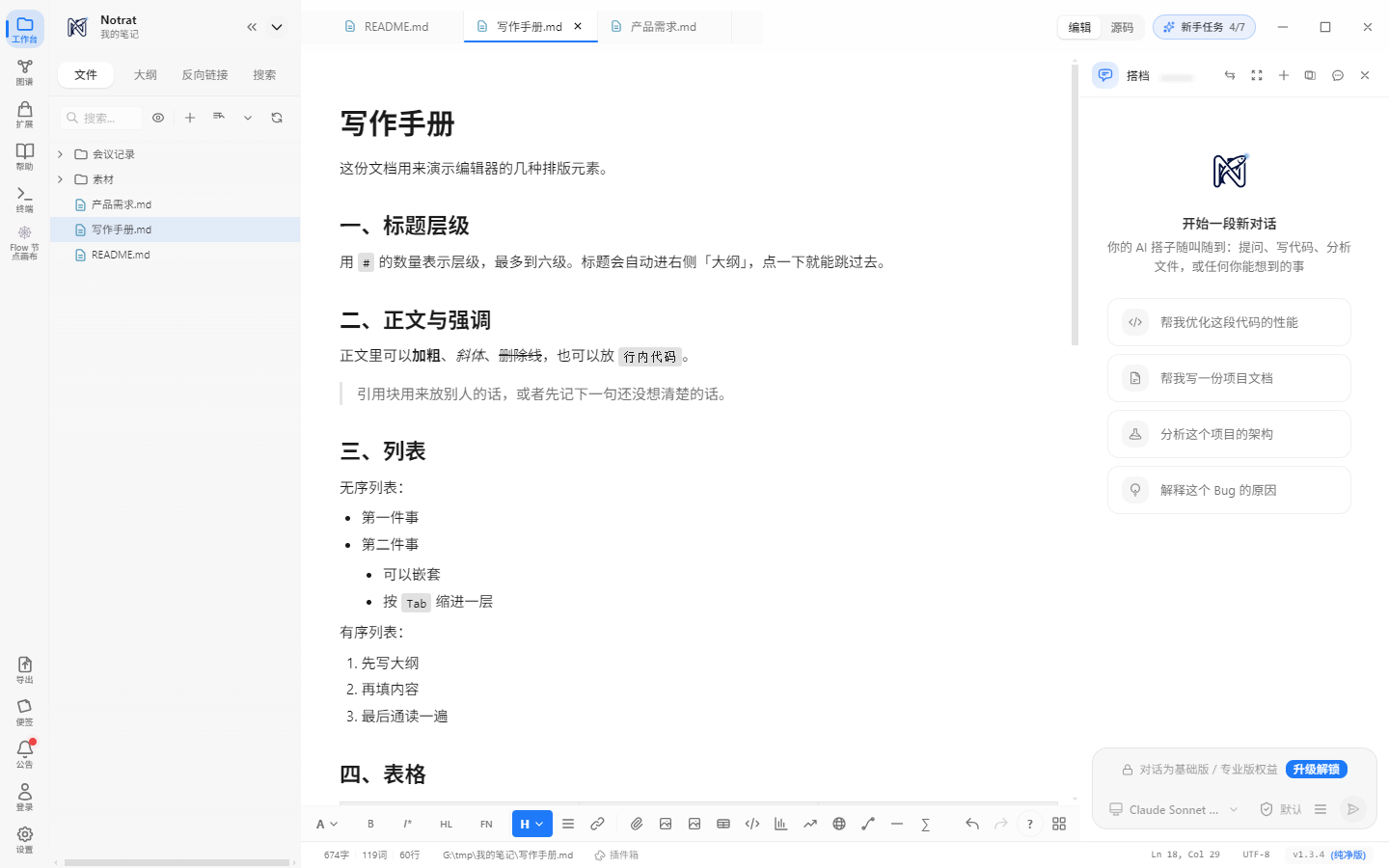Expand the 搭档 chat panel to fullscreen

click(x=1257, y=75)
